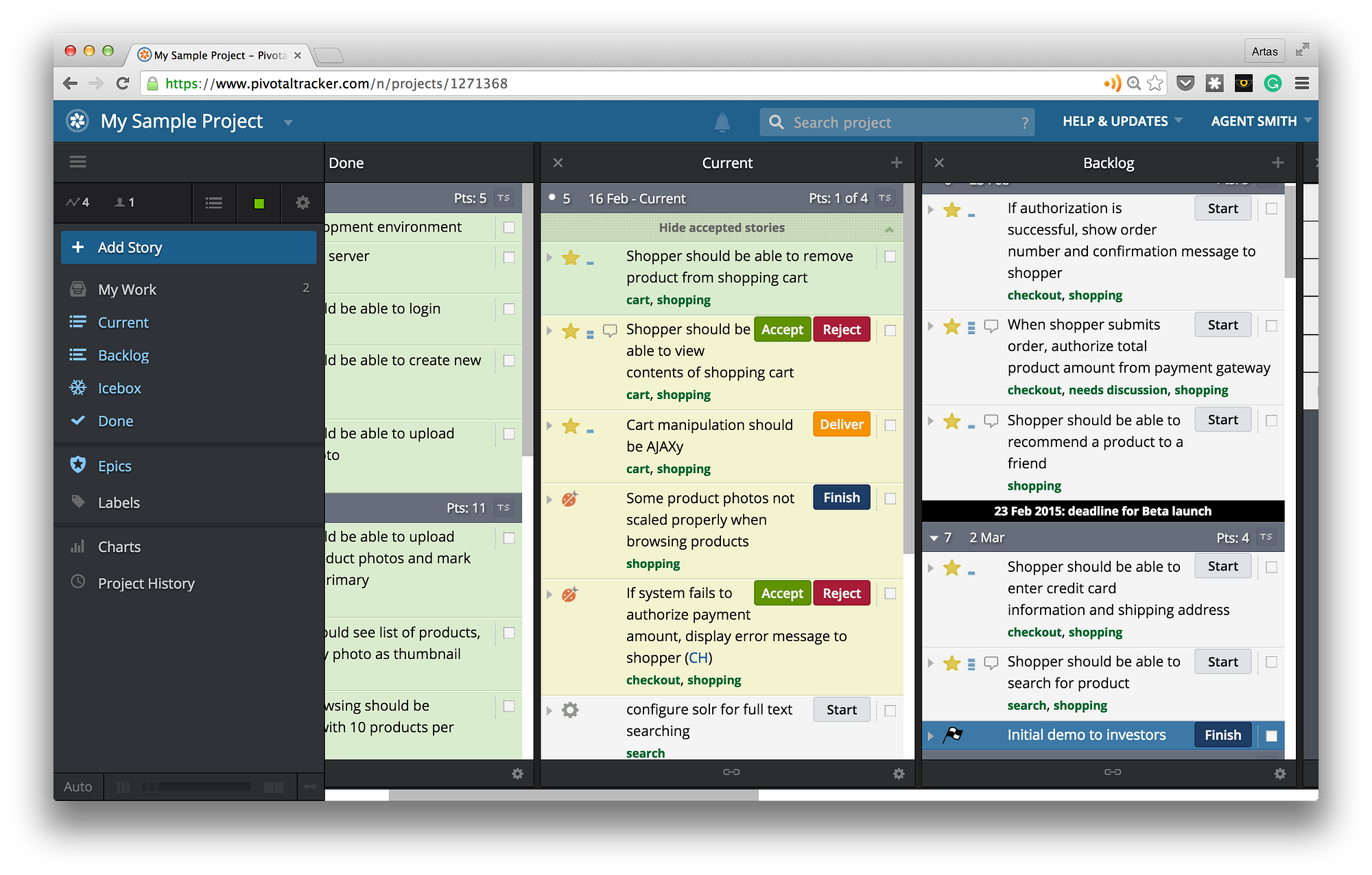Expand the view shopping cart contents story
This screenshot has height=875, width=1372.
click(x=549, y=331)
